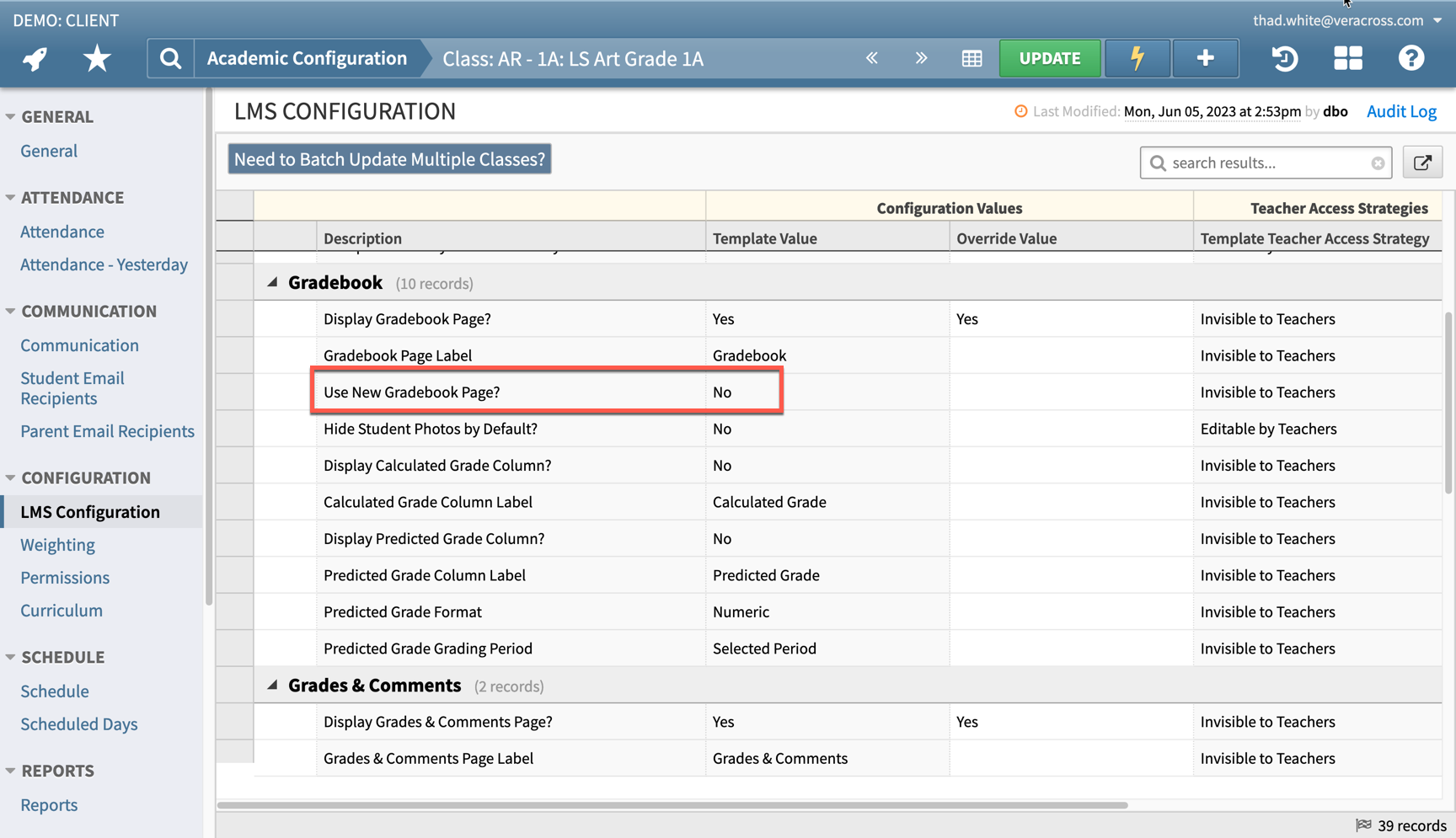
Task: Collapse the Grades & Comments group
Action: point(272,686)
